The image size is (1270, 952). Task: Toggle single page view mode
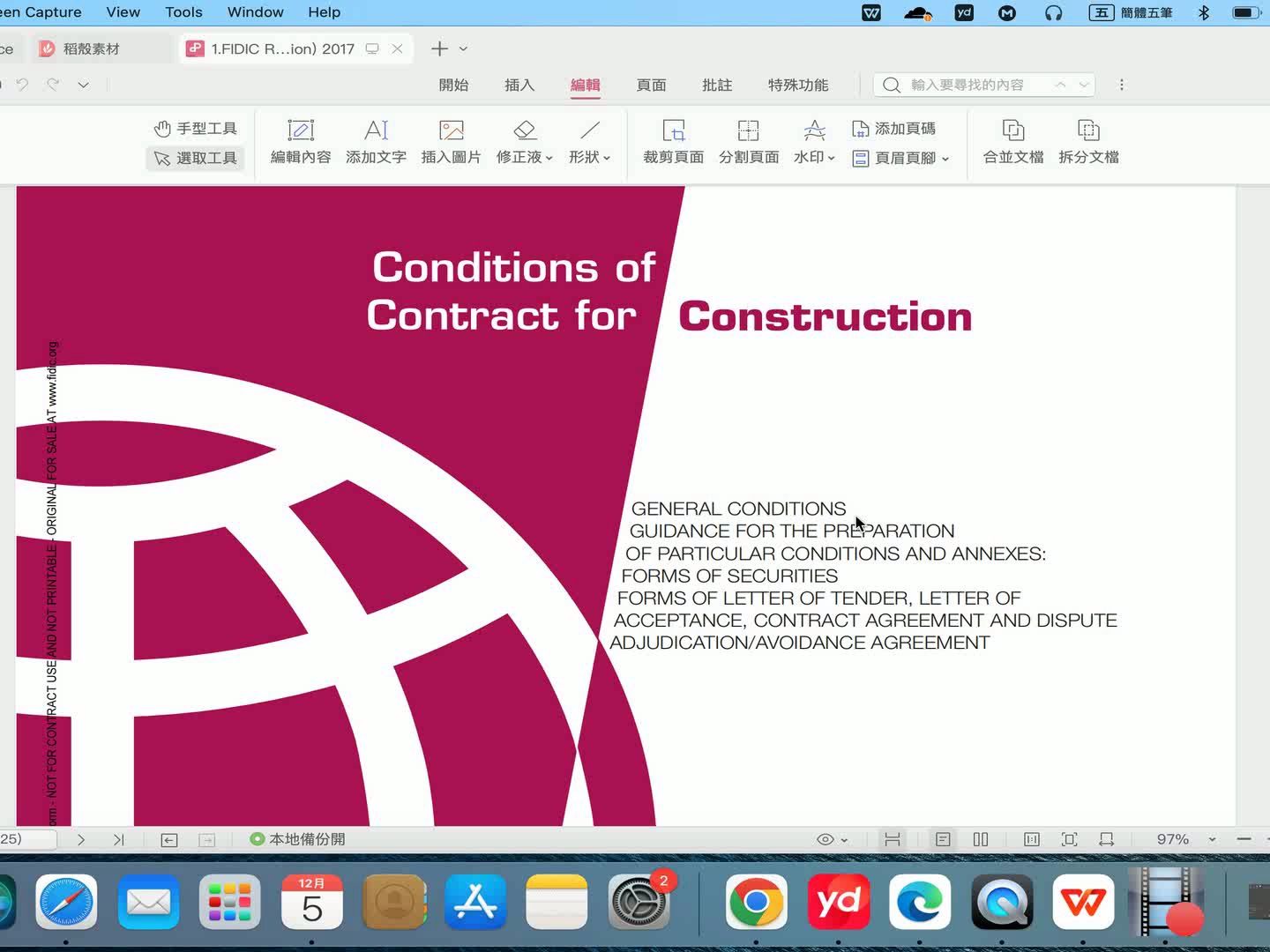pyautogui.click(x=943, y=839)
